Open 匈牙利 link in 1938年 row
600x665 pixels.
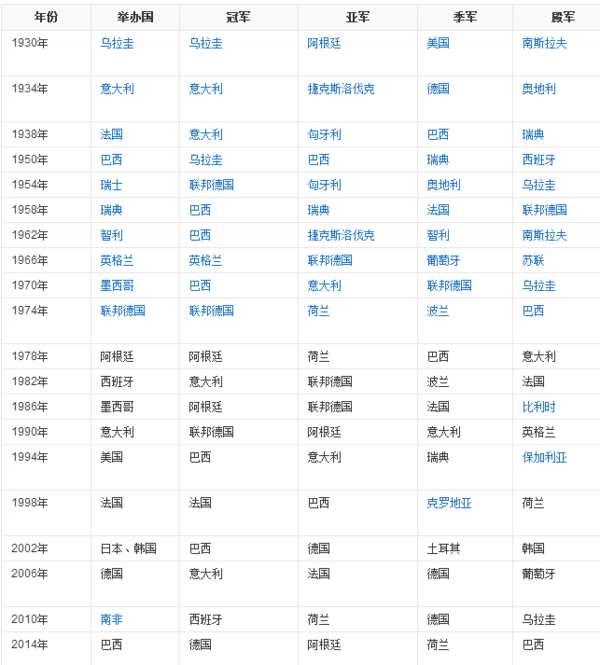324,135
